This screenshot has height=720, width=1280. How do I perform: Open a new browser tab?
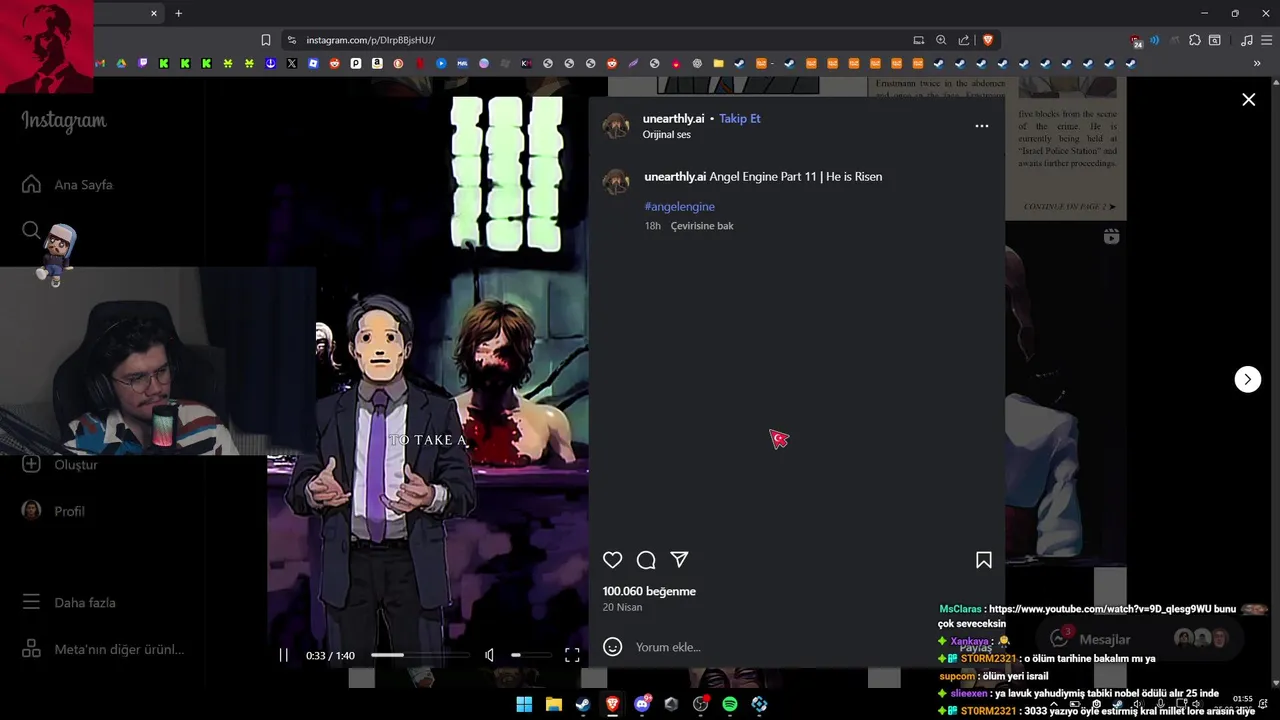click(x=178, y=13)
